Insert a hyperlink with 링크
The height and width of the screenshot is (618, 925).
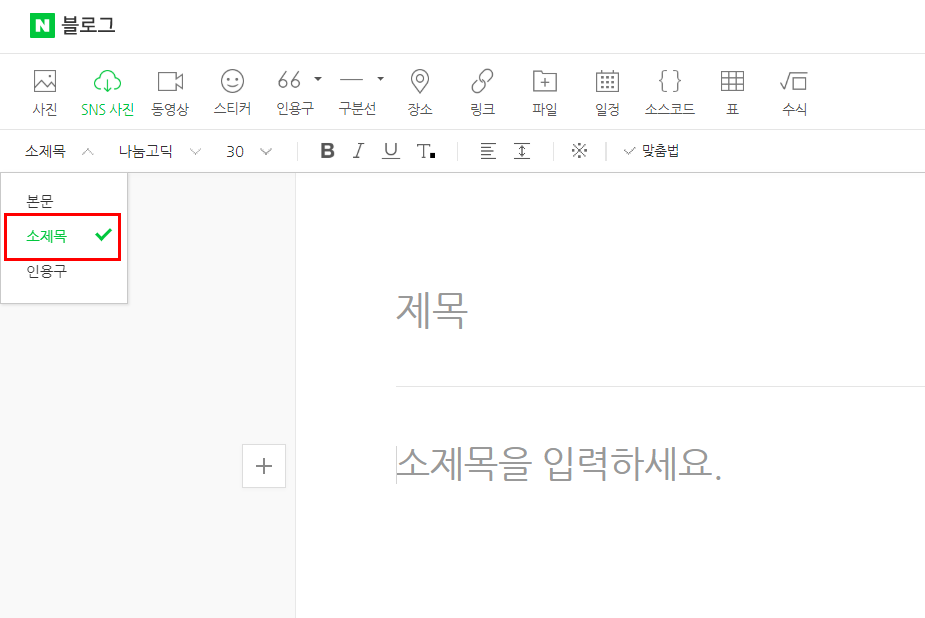tap(482, 93)
